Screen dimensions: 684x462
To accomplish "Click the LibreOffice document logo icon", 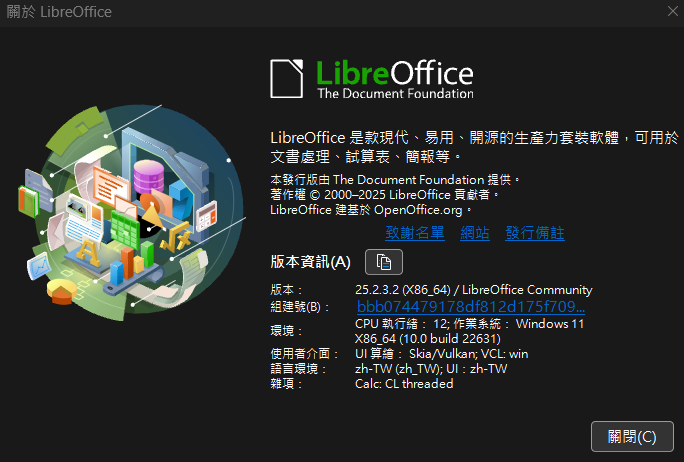I will [x=287, y=79].
